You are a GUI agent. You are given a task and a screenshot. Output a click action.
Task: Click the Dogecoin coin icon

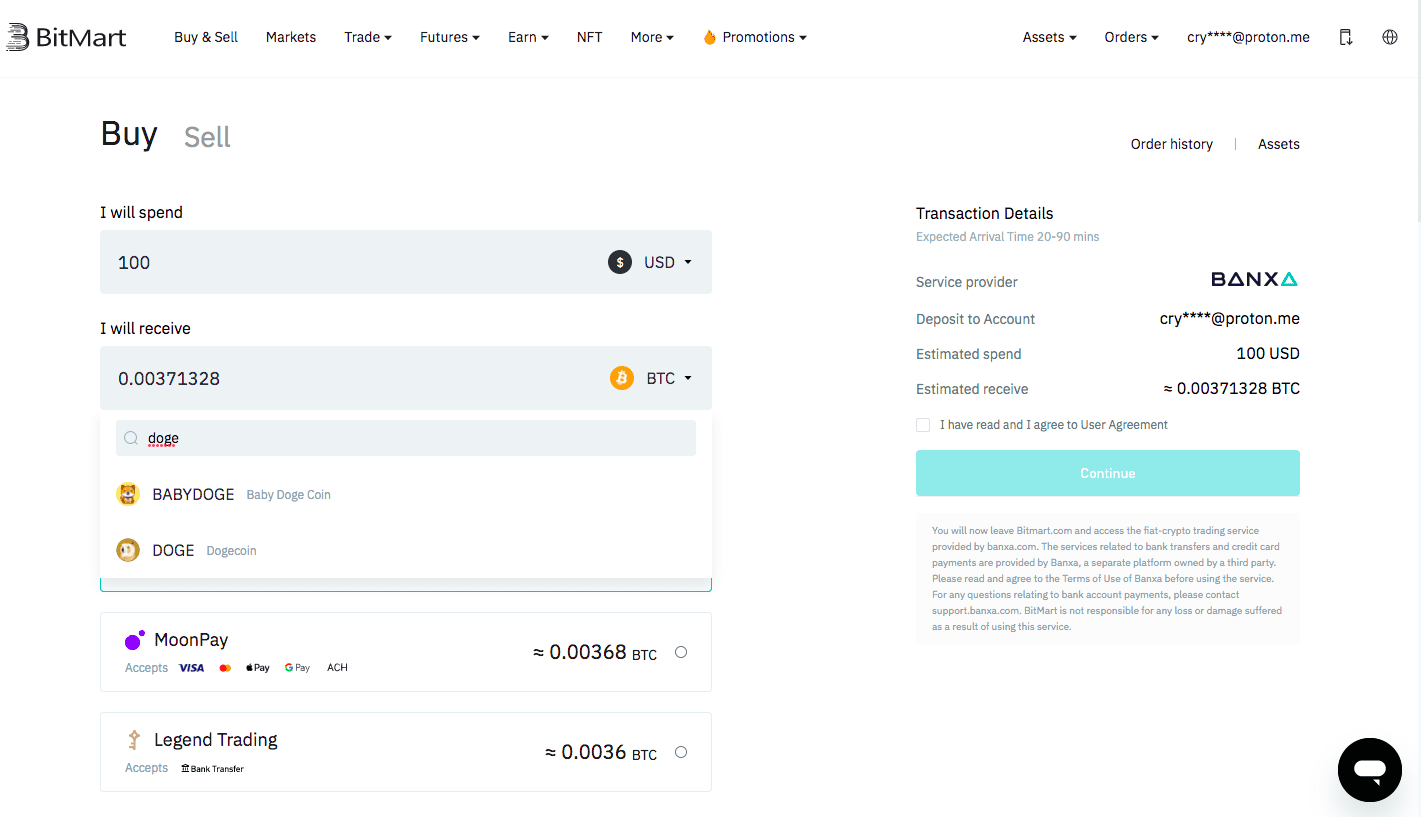[128, 550]
